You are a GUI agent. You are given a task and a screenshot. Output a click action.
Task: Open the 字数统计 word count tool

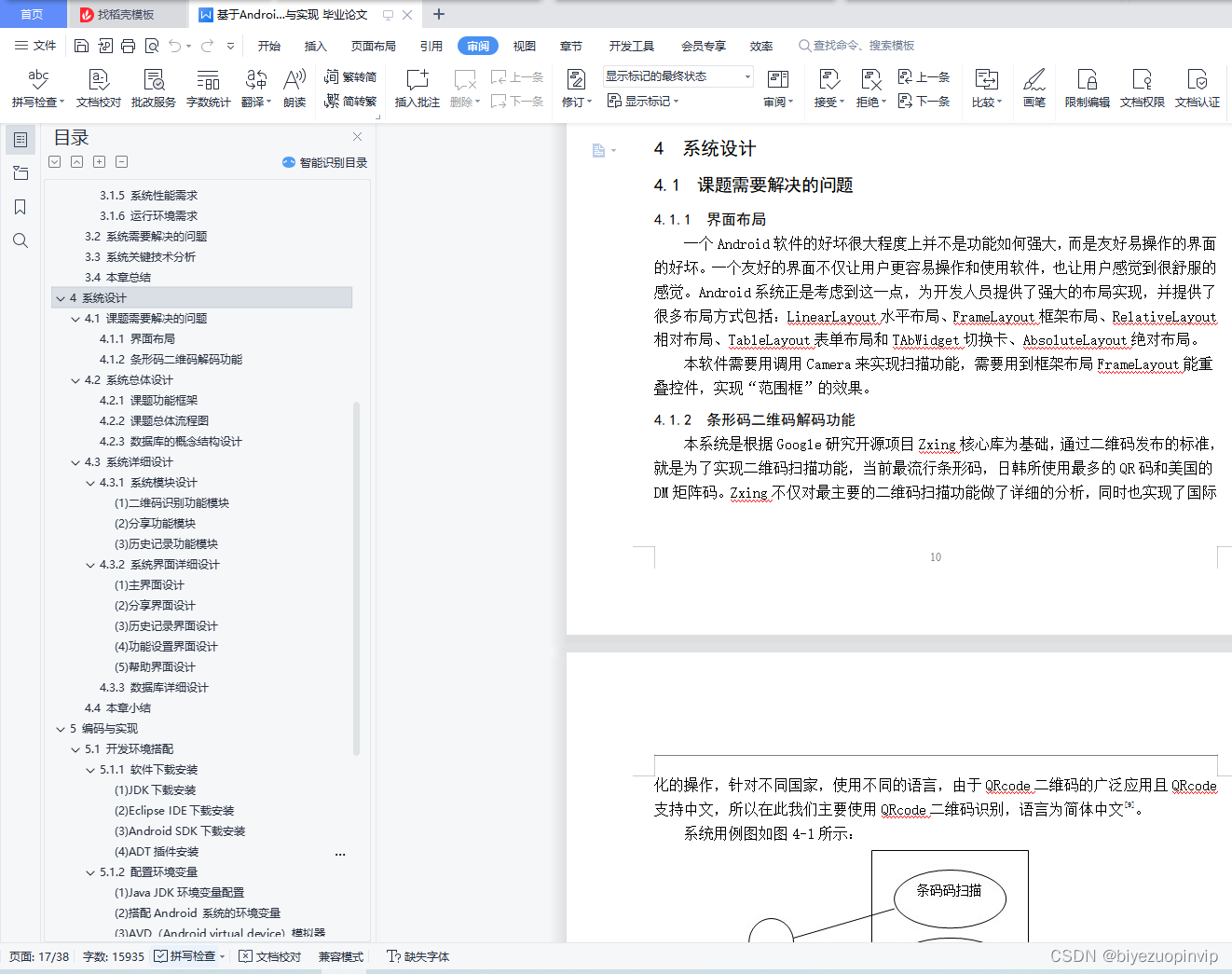click(208, 87)
